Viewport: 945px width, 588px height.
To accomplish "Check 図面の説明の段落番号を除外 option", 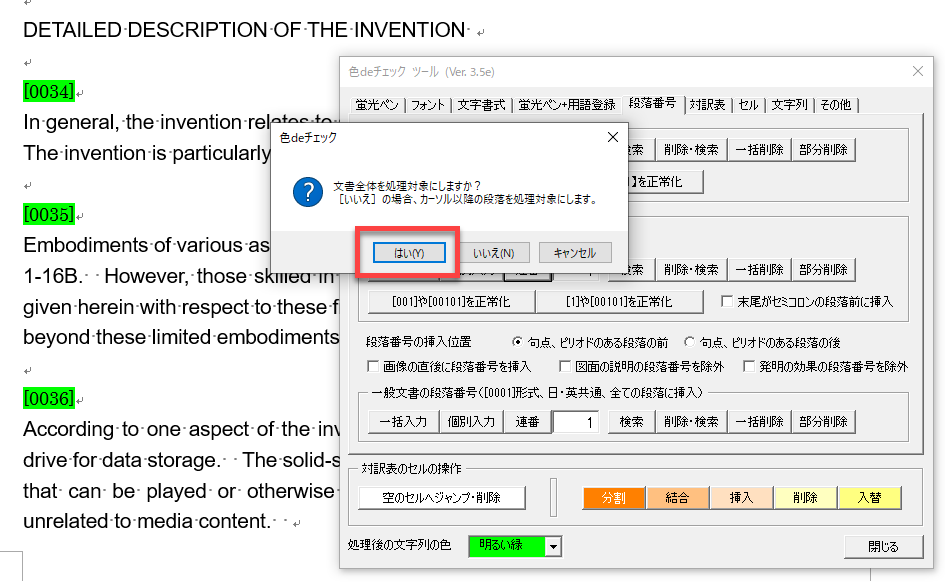I will (x=565, y=367).
